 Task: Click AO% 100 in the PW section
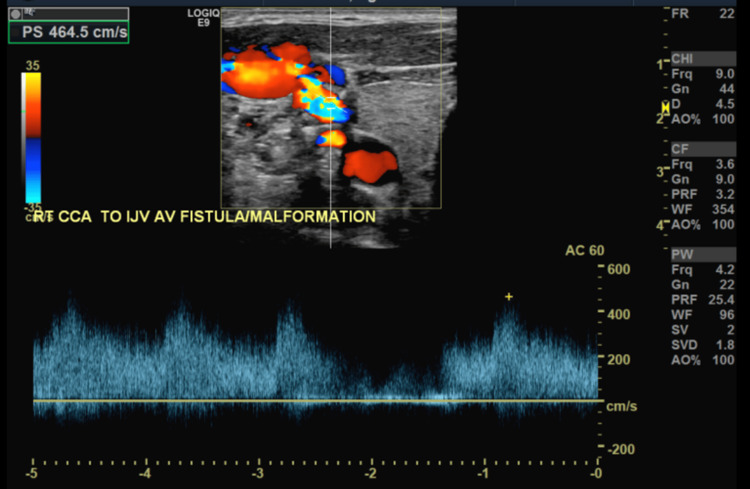(x=702, y=360)
